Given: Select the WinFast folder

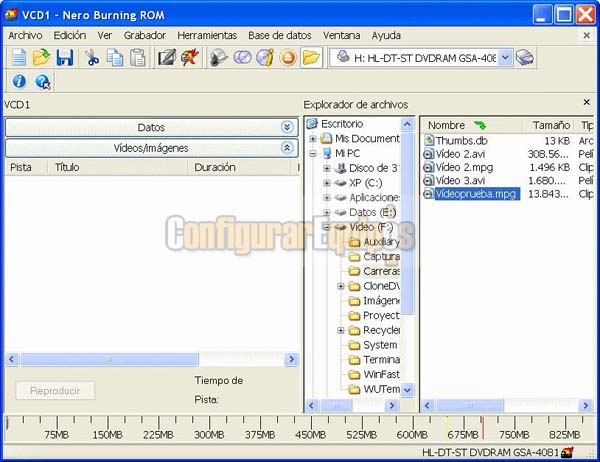Looking at the screenshot, I should (x=381, y=374).
